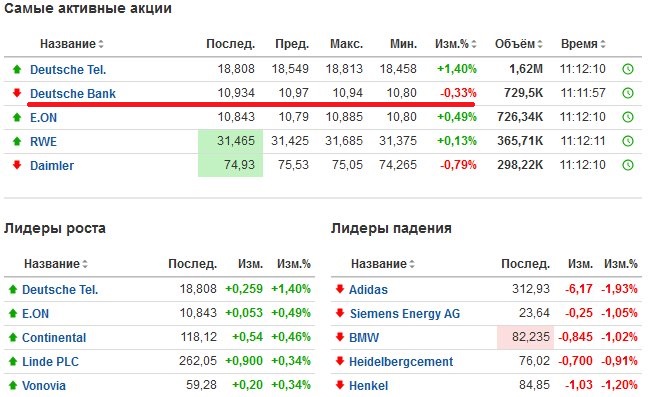This screenshot has height=397, width=648.
Task: Click the red down arrow beside Adidas
Action: (x=340, y=289)
